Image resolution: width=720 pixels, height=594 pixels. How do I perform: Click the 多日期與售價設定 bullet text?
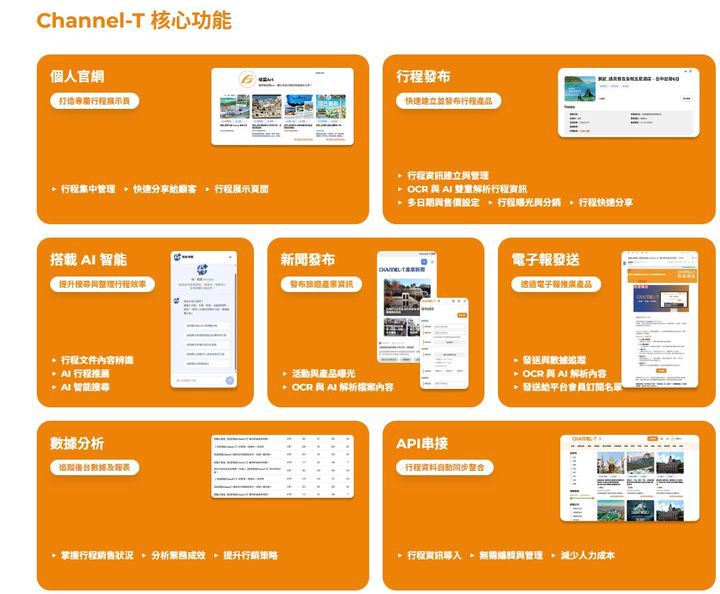coord(443,202)
